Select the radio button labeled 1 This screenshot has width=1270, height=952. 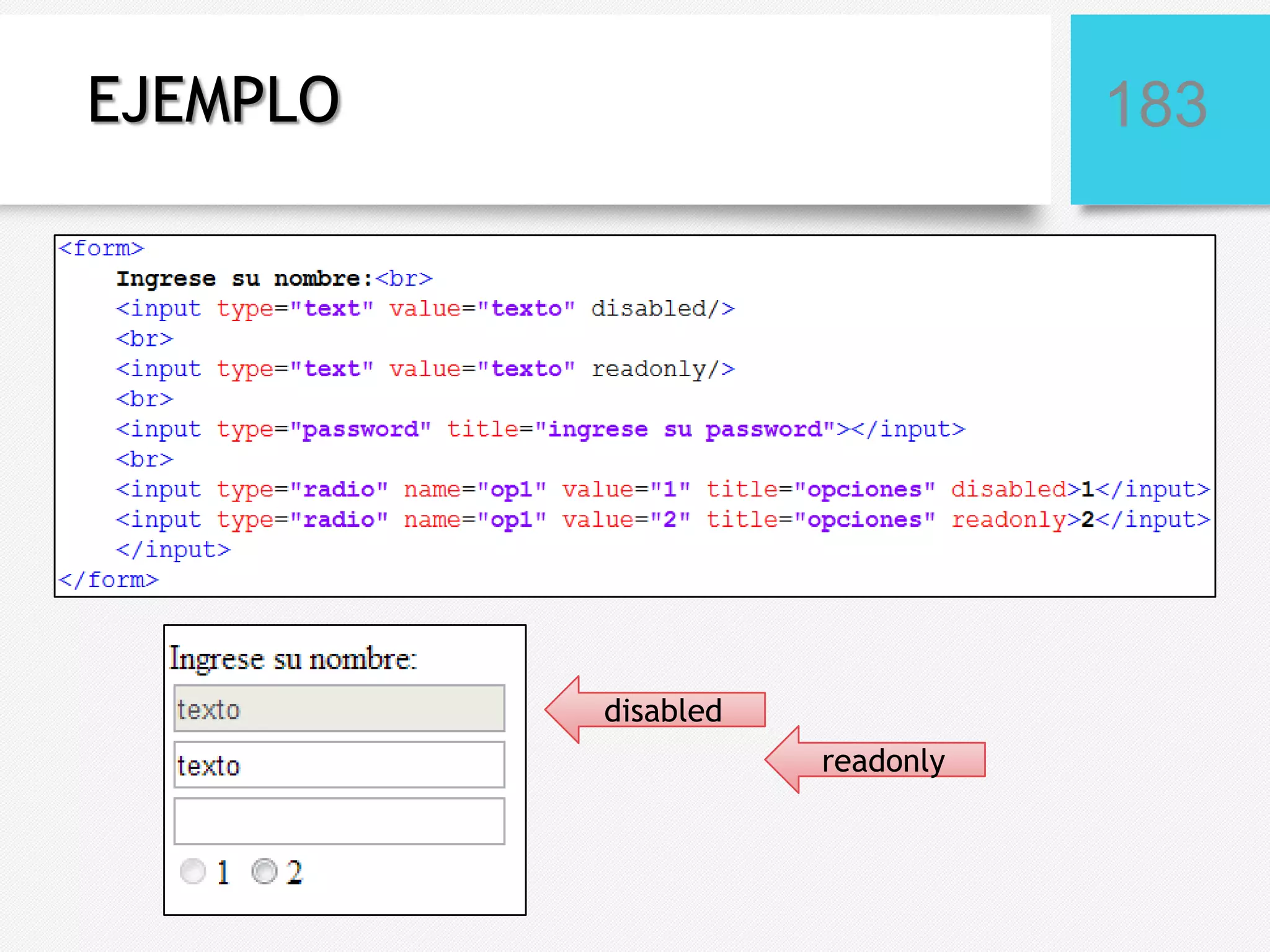(193, 871)
